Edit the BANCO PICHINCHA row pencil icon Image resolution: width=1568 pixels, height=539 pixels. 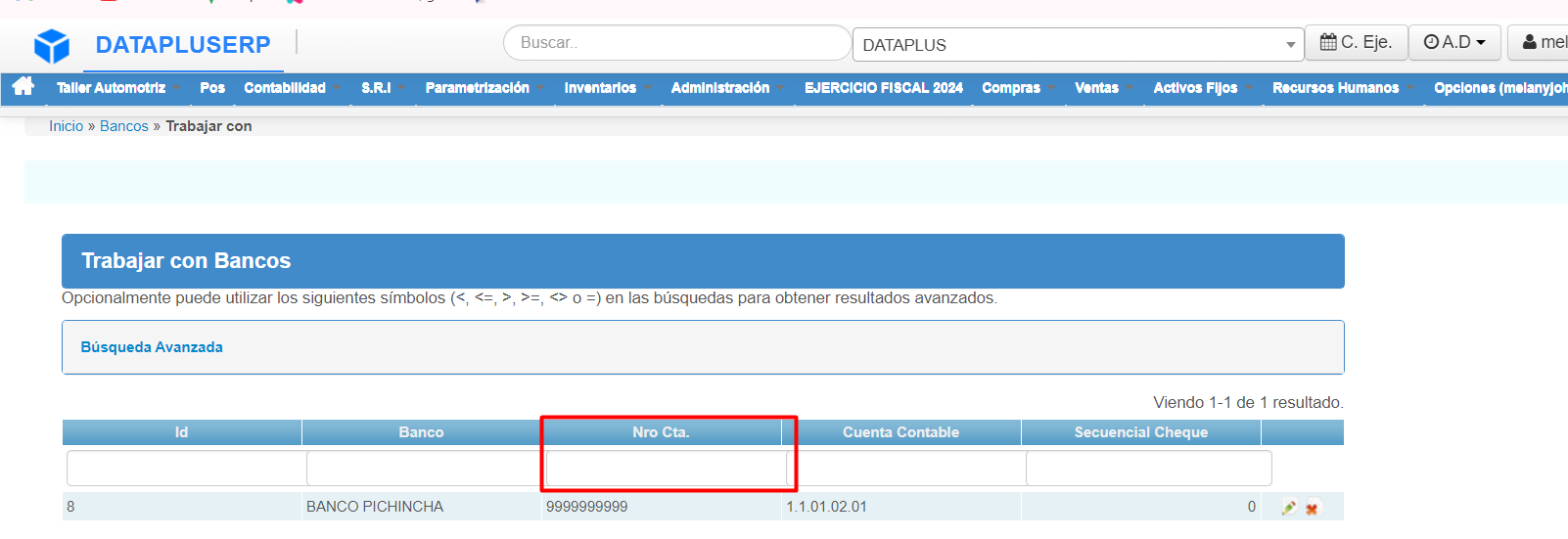pos(1289,508)
